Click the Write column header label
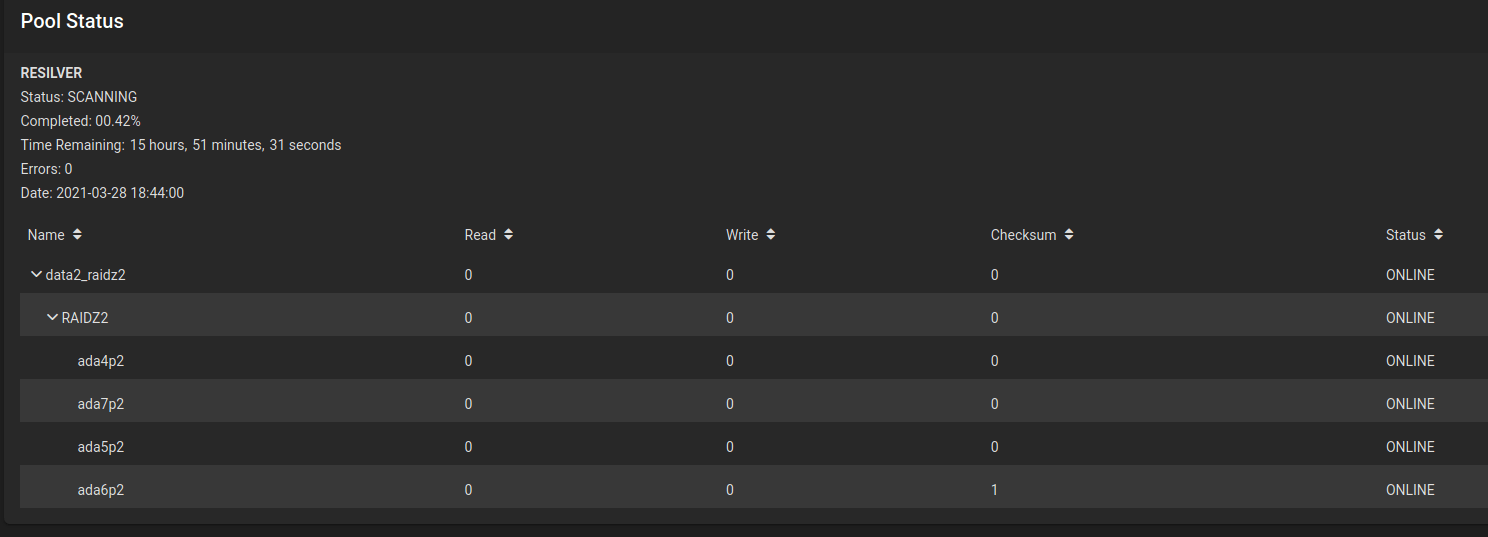Viewport: 1488px width, 537px height. (742, 235)
